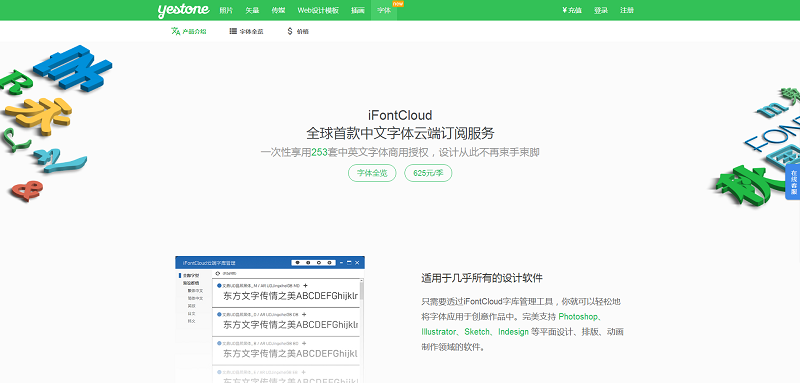The width and height of the screenshot is (800, 383).
Task: Click the 625元/季 price button
Action: [428, 173]
